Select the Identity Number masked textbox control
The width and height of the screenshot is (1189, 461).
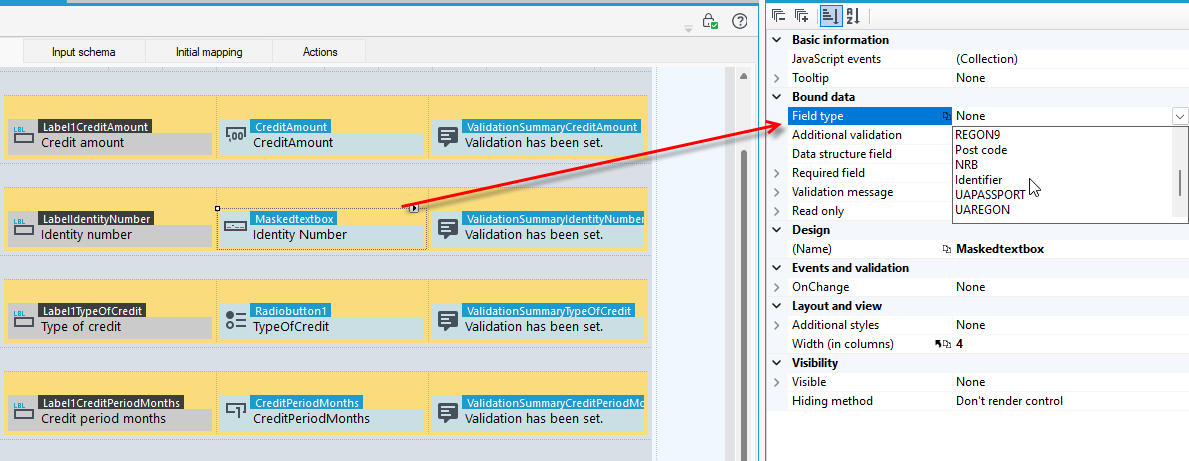(322, 227)
